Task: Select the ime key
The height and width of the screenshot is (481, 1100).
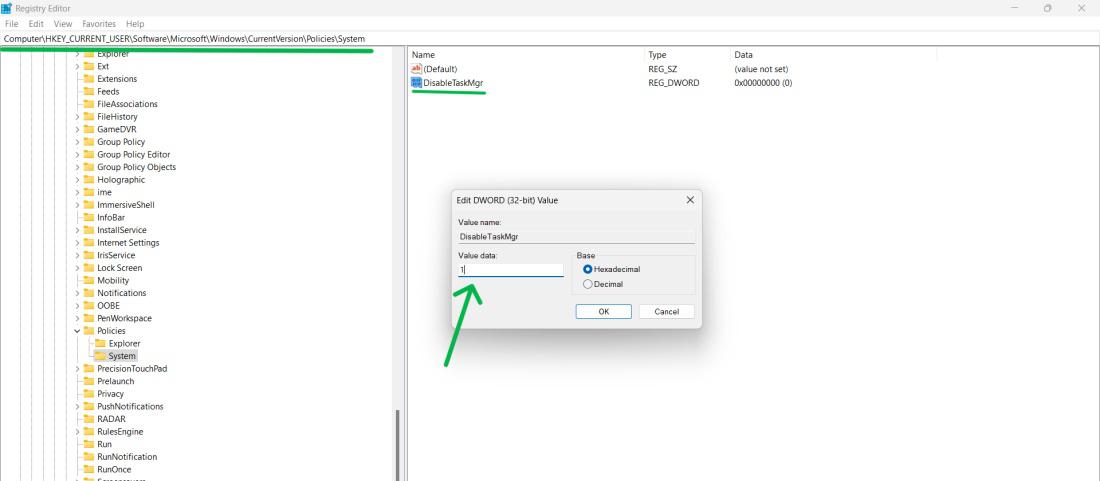Action: [x=104, y=193]
